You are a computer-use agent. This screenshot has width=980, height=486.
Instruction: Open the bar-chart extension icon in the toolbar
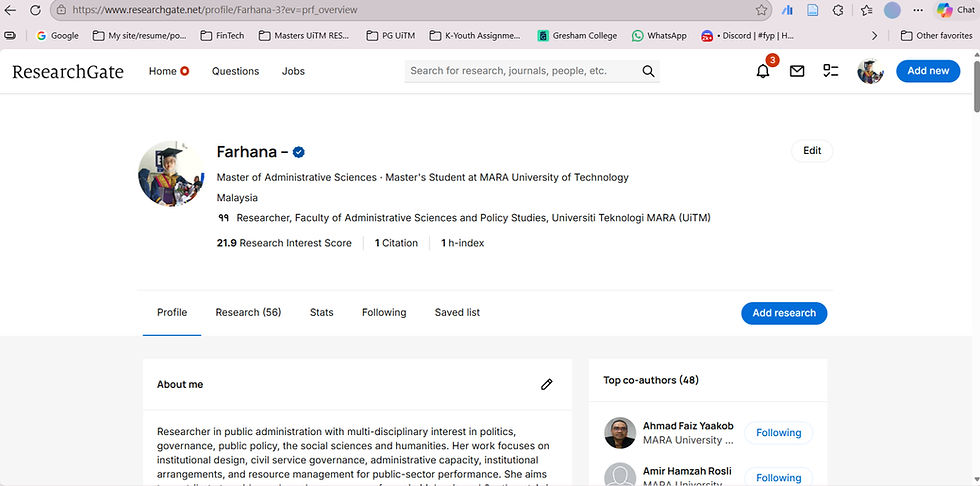(788, 10)
